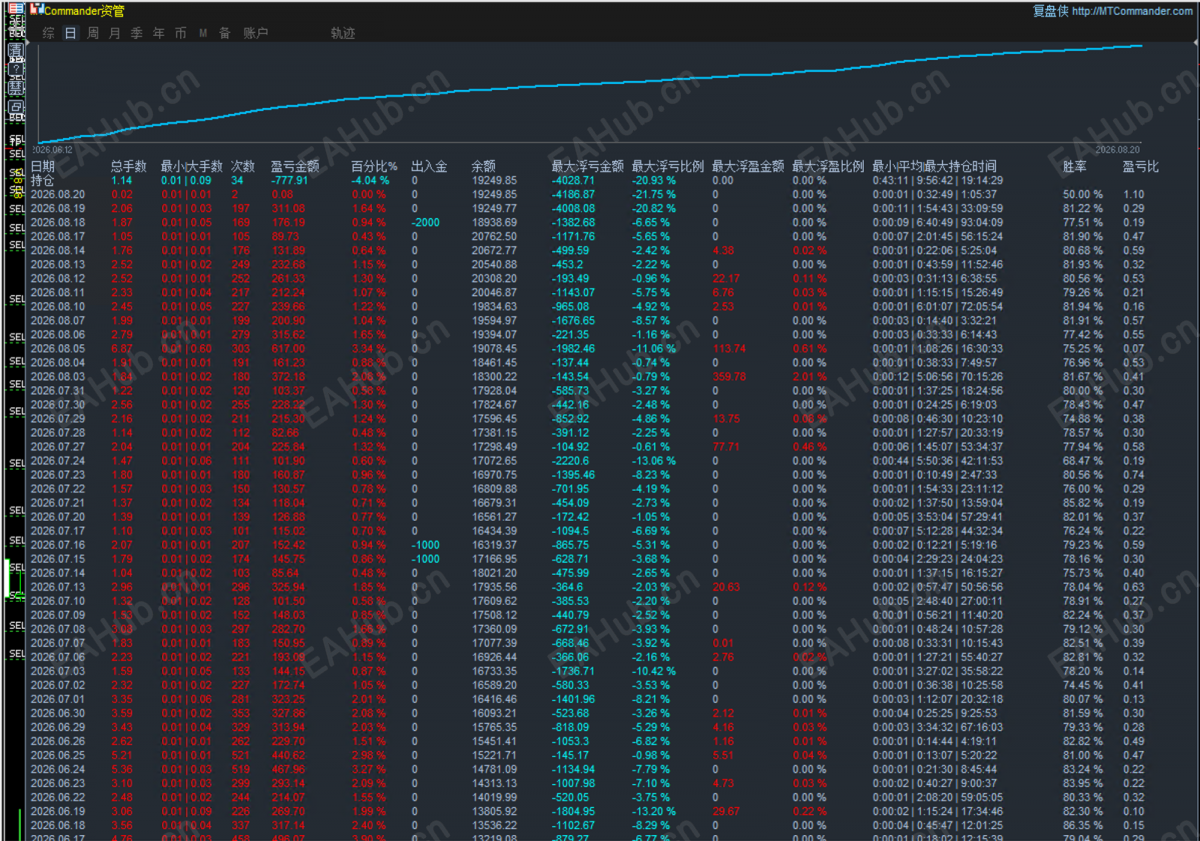Click the 617.00 profit value
Screen dimensions: 1200x841
(x=288, y=348)
